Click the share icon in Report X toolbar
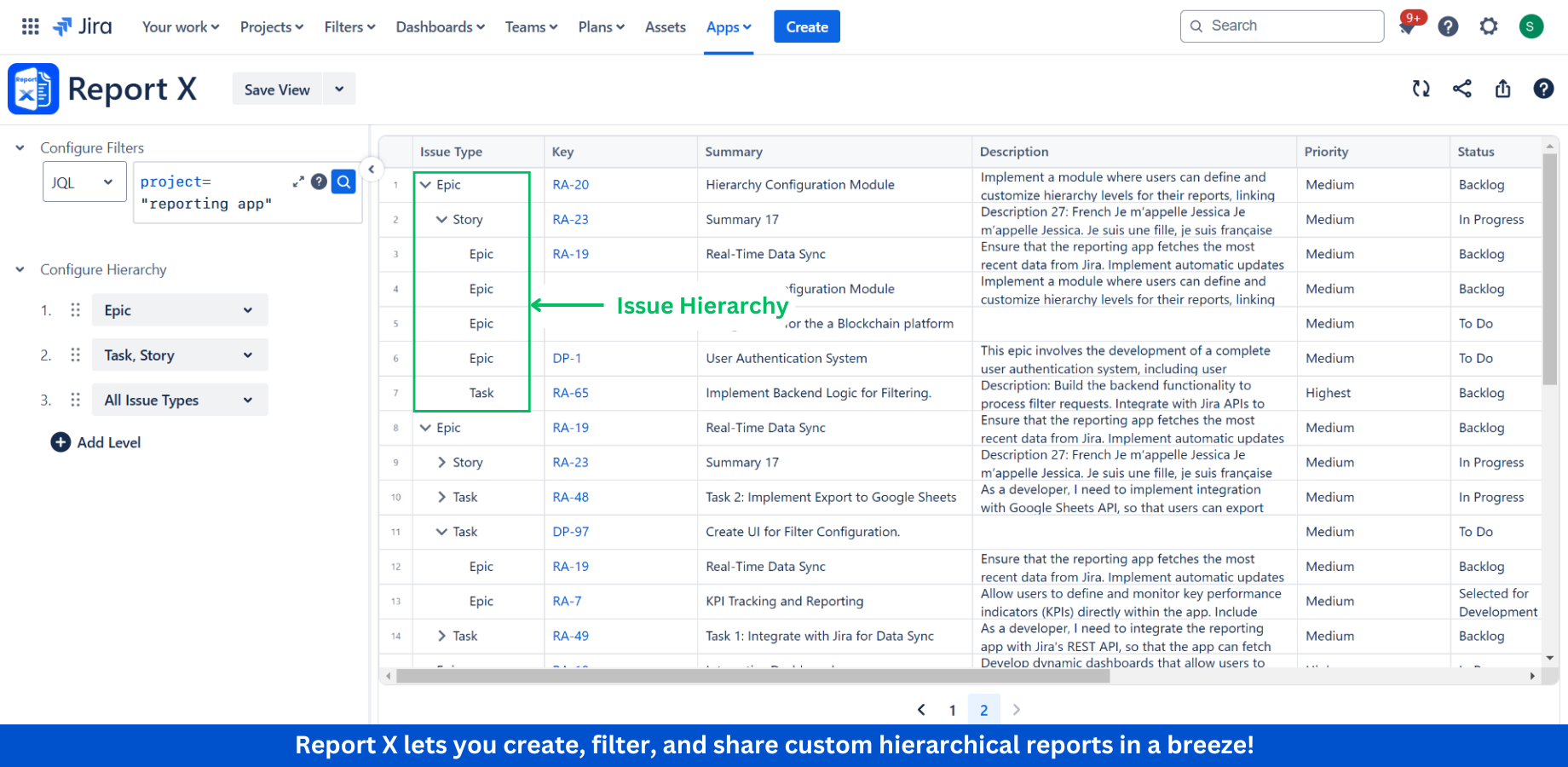1568x767 pixels. point(1462,89)
